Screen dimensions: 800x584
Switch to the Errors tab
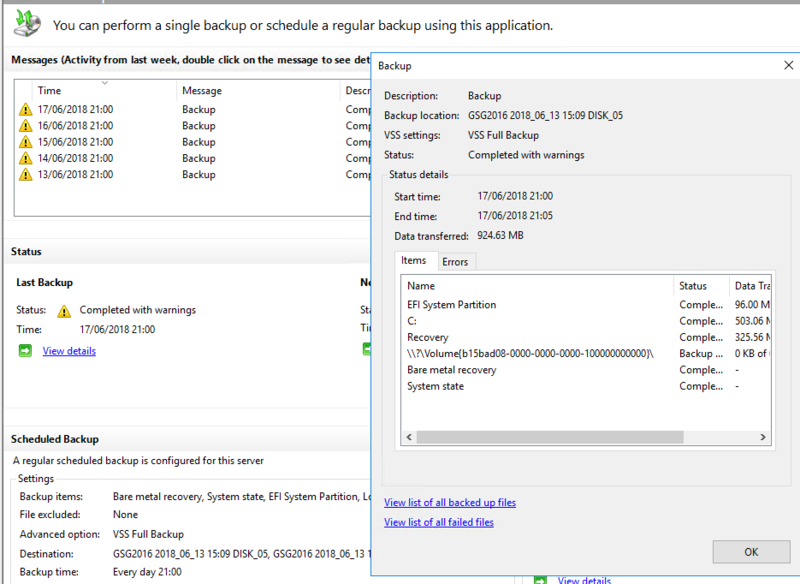456,261
